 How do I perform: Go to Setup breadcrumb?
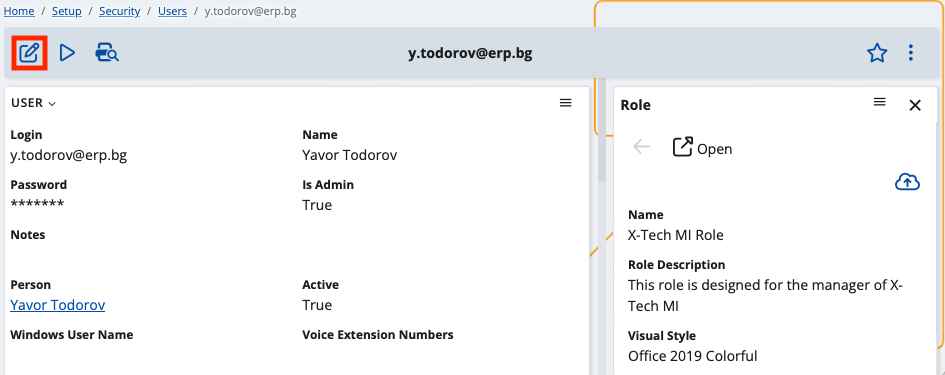66,11
